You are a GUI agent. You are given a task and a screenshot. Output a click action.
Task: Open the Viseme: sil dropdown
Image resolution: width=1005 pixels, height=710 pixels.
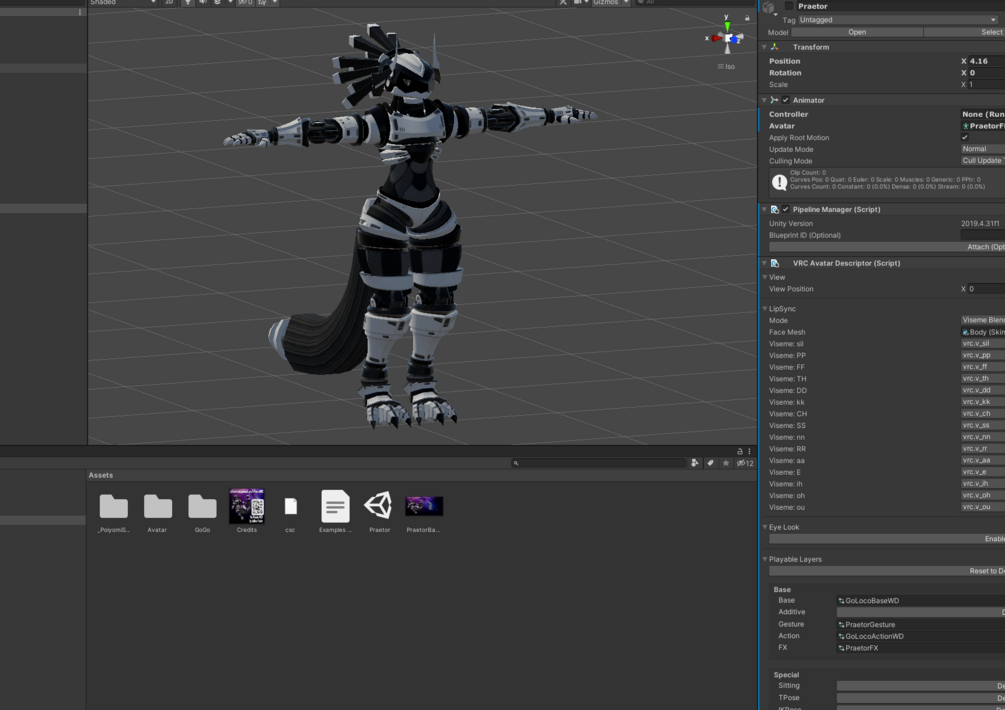pyautogui.click(x=983, y=343)
